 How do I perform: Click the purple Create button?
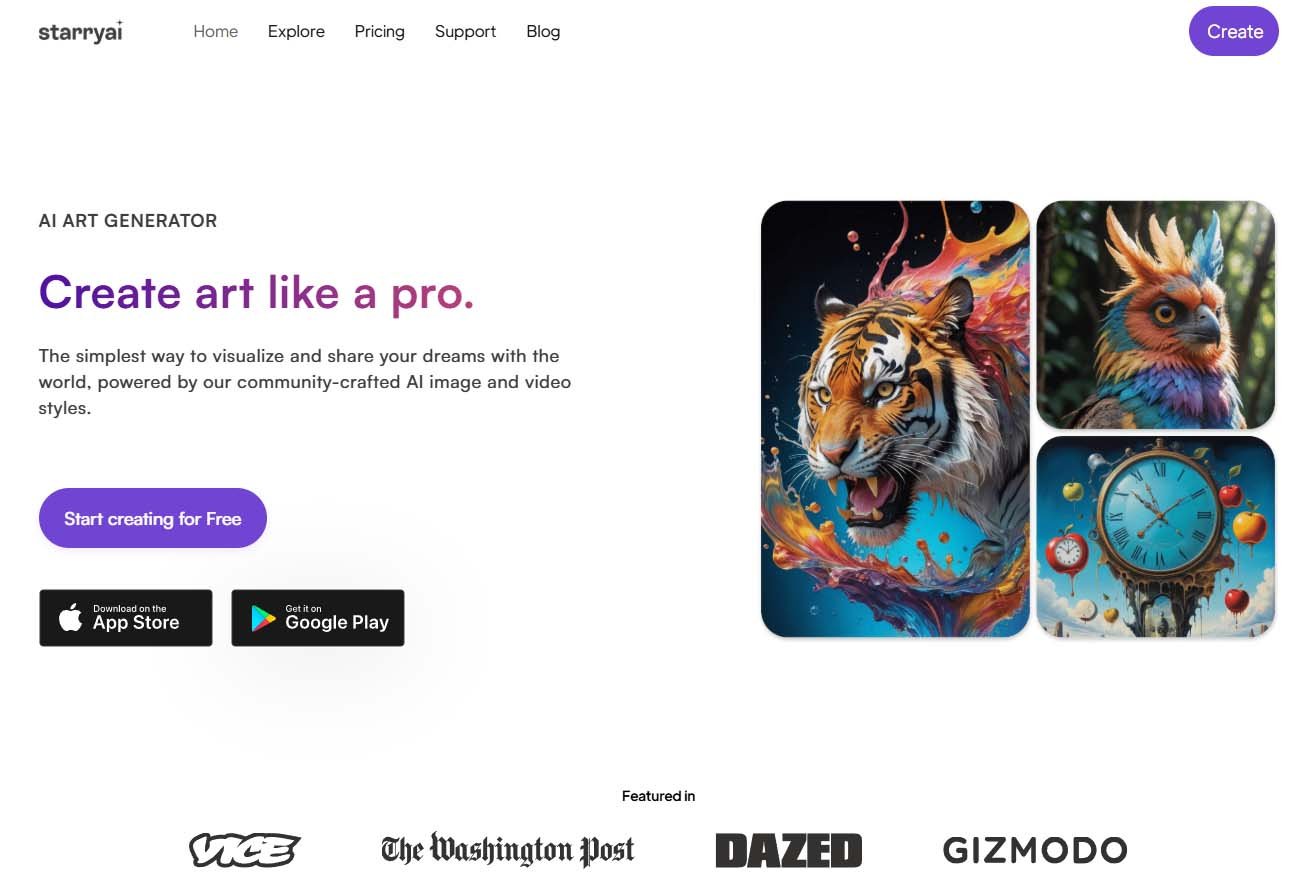1234,31
